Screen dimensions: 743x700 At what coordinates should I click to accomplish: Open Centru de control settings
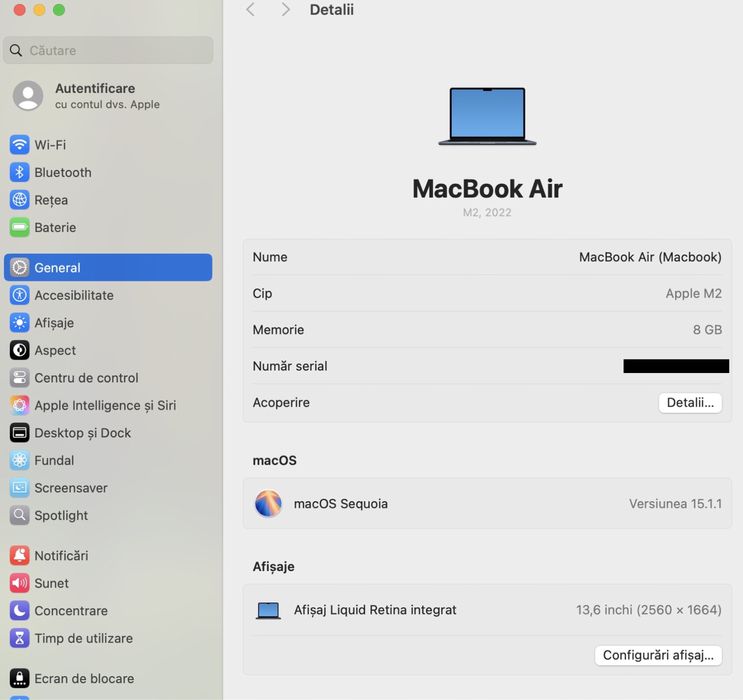108,377
